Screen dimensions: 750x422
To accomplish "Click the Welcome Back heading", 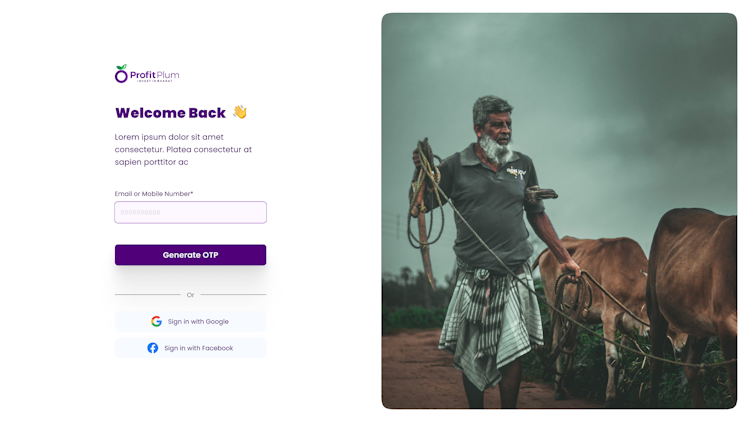I will tap(170, 113).
